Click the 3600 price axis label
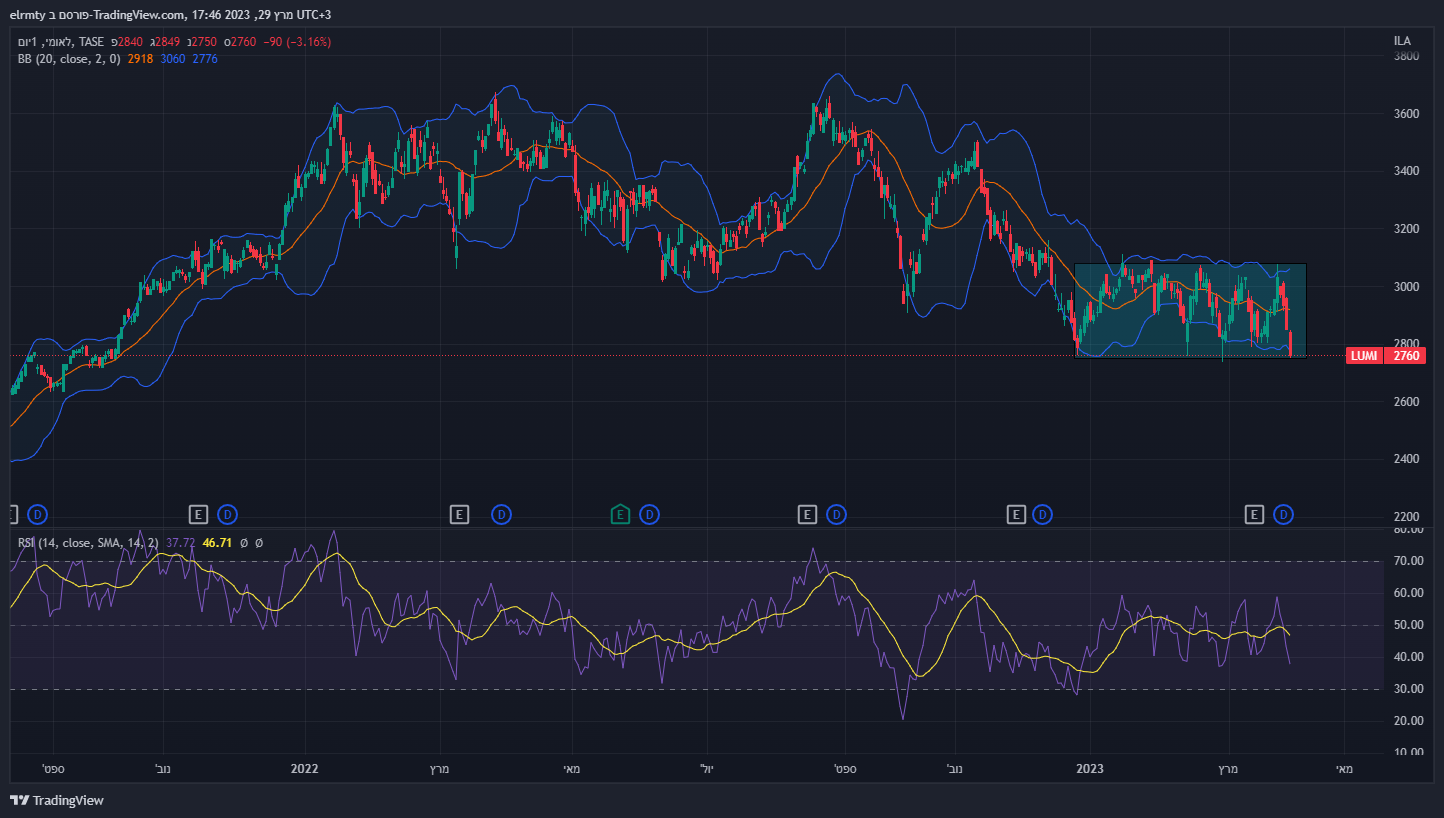This screenshot has width=1444, height=818. tap(1407, 114)
